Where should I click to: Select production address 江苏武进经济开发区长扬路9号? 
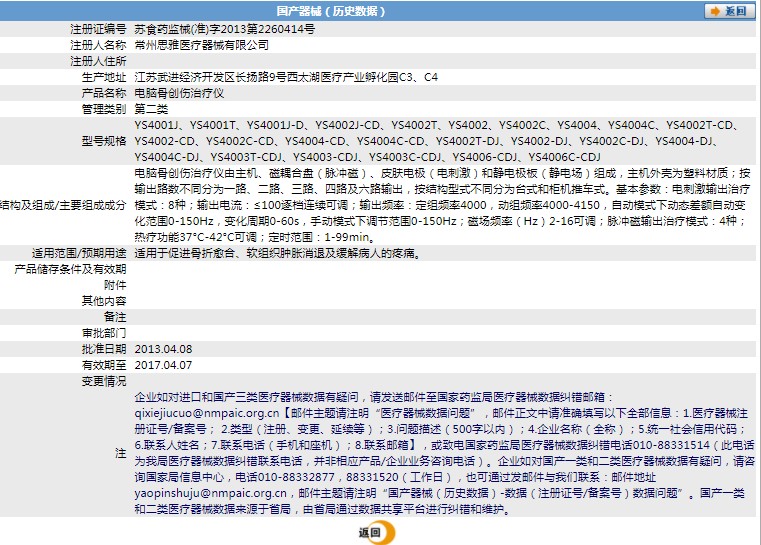(210, 77)
